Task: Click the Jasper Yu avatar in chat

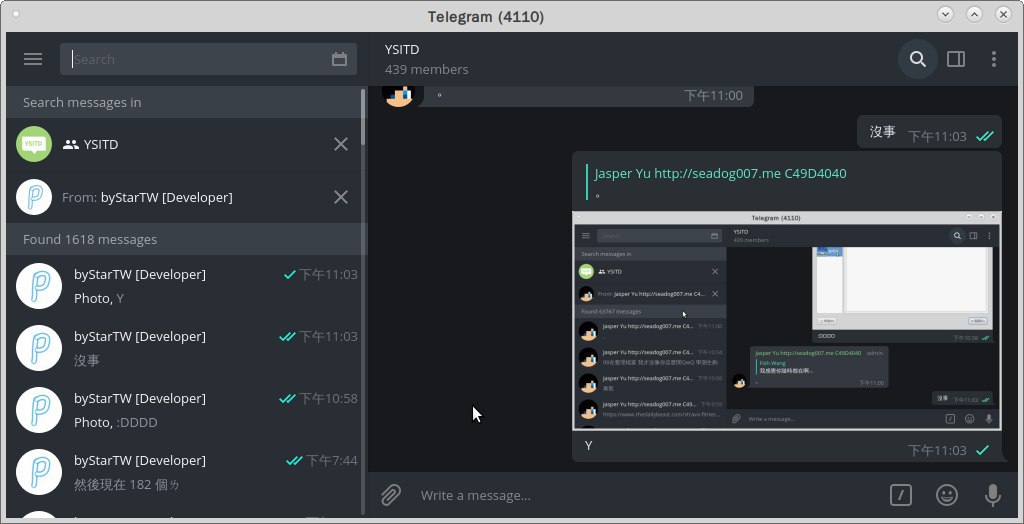Action: pyautogui.click(x=398, y=95)
